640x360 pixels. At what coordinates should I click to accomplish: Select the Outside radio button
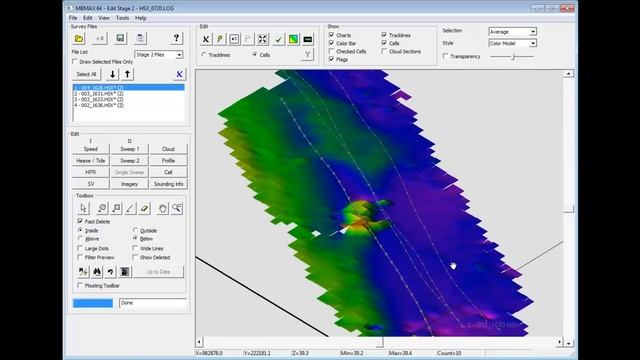click(x=135, y=230)
